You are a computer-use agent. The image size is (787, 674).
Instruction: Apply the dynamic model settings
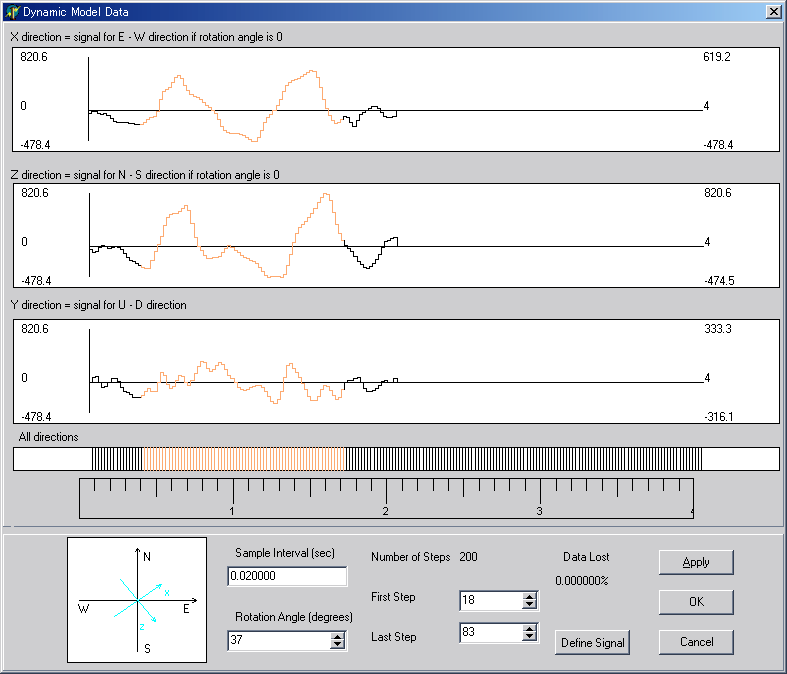tap(696, 562)
